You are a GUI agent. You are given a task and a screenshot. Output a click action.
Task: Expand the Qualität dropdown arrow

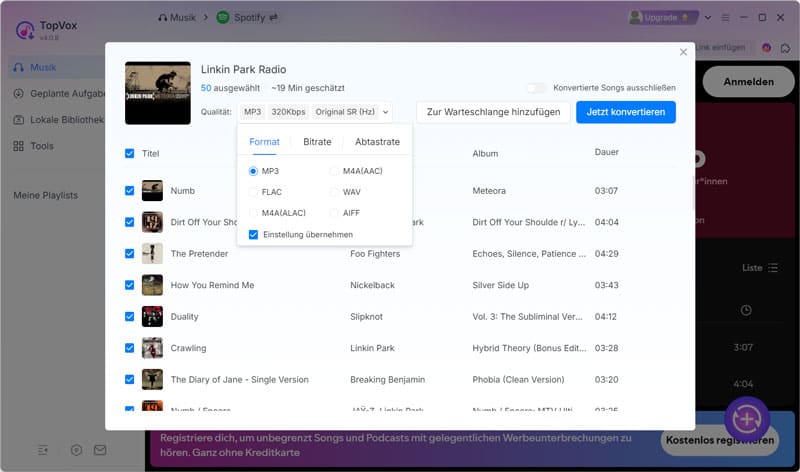click(x=386, y=112)
